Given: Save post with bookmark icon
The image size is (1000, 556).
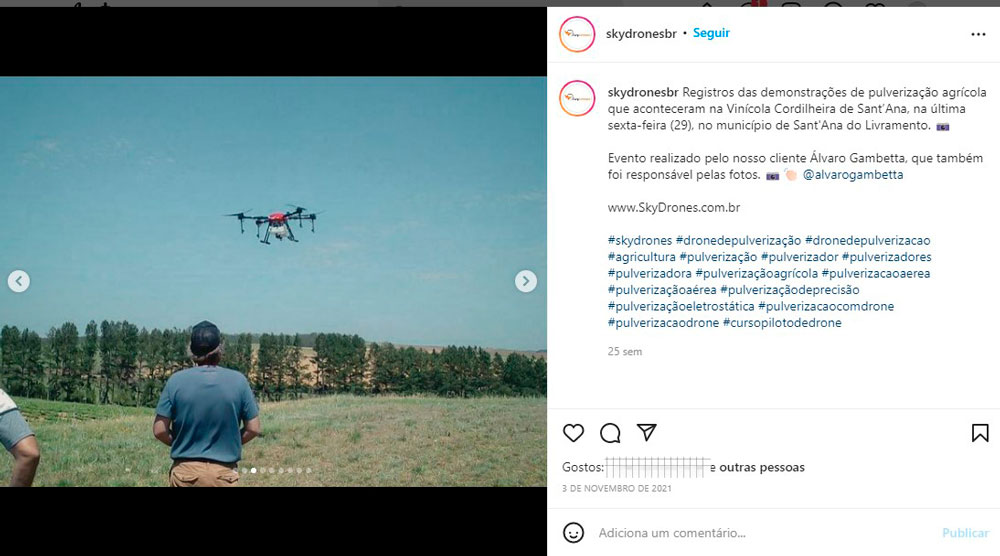Looking at the screenshot, I should (980, 433).
